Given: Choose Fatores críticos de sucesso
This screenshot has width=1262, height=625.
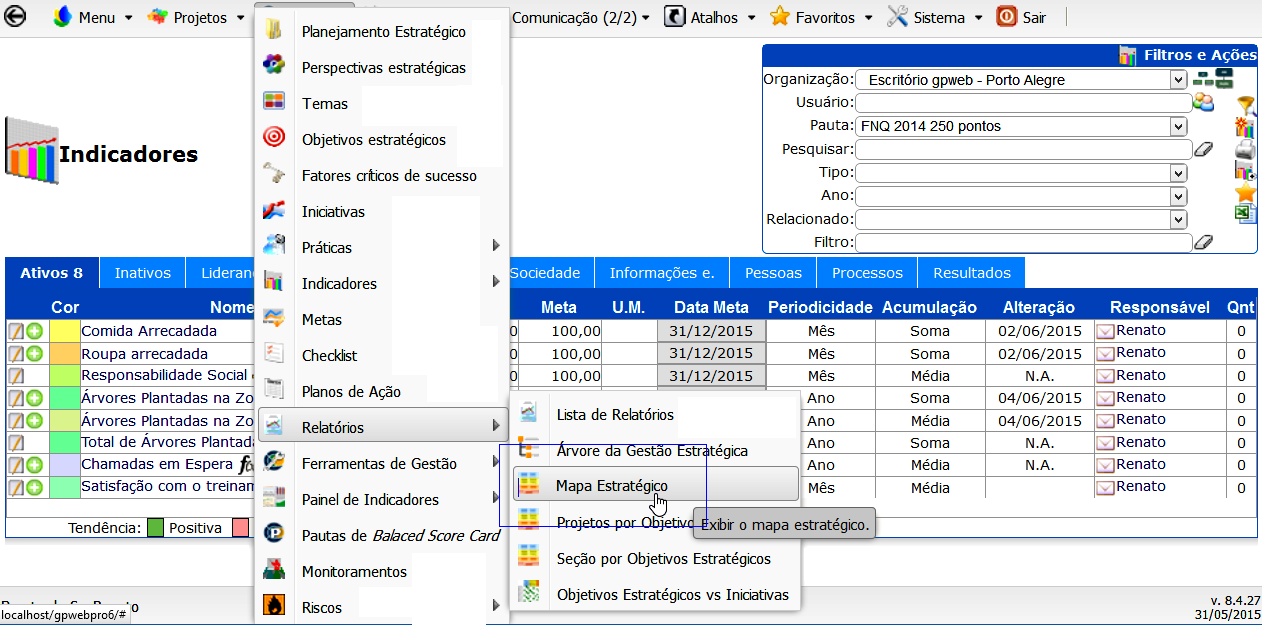Looking at the screenshot, I should 389,176.
